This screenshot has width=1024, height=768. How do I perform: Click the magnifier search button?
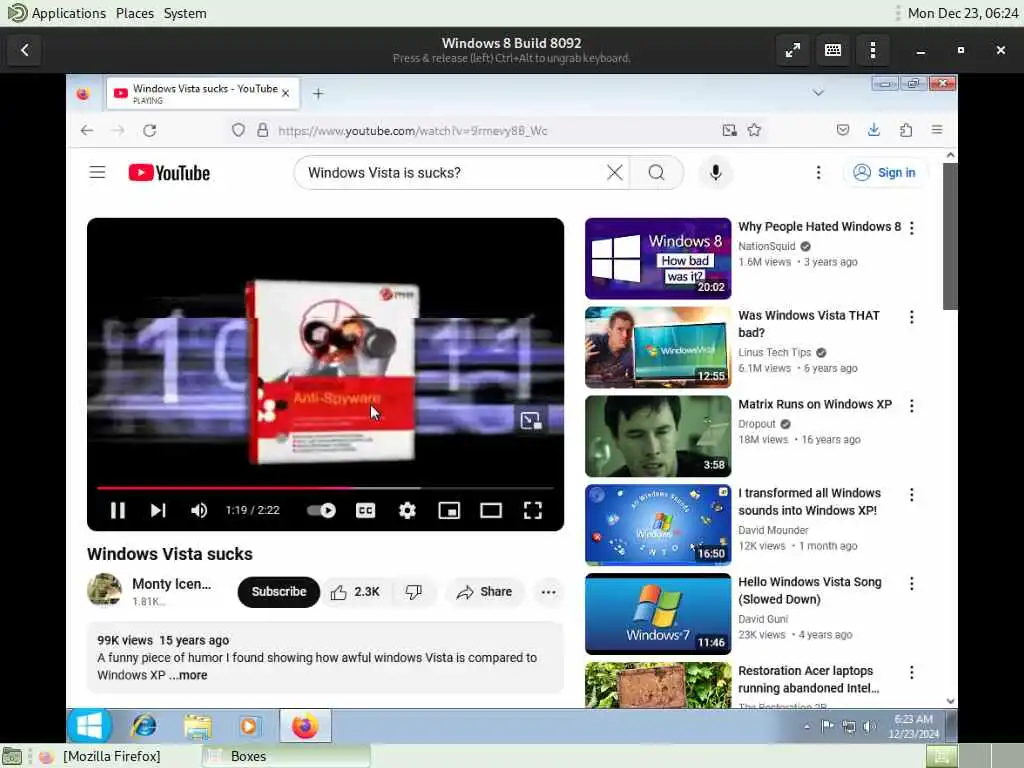tap(656, 172)
